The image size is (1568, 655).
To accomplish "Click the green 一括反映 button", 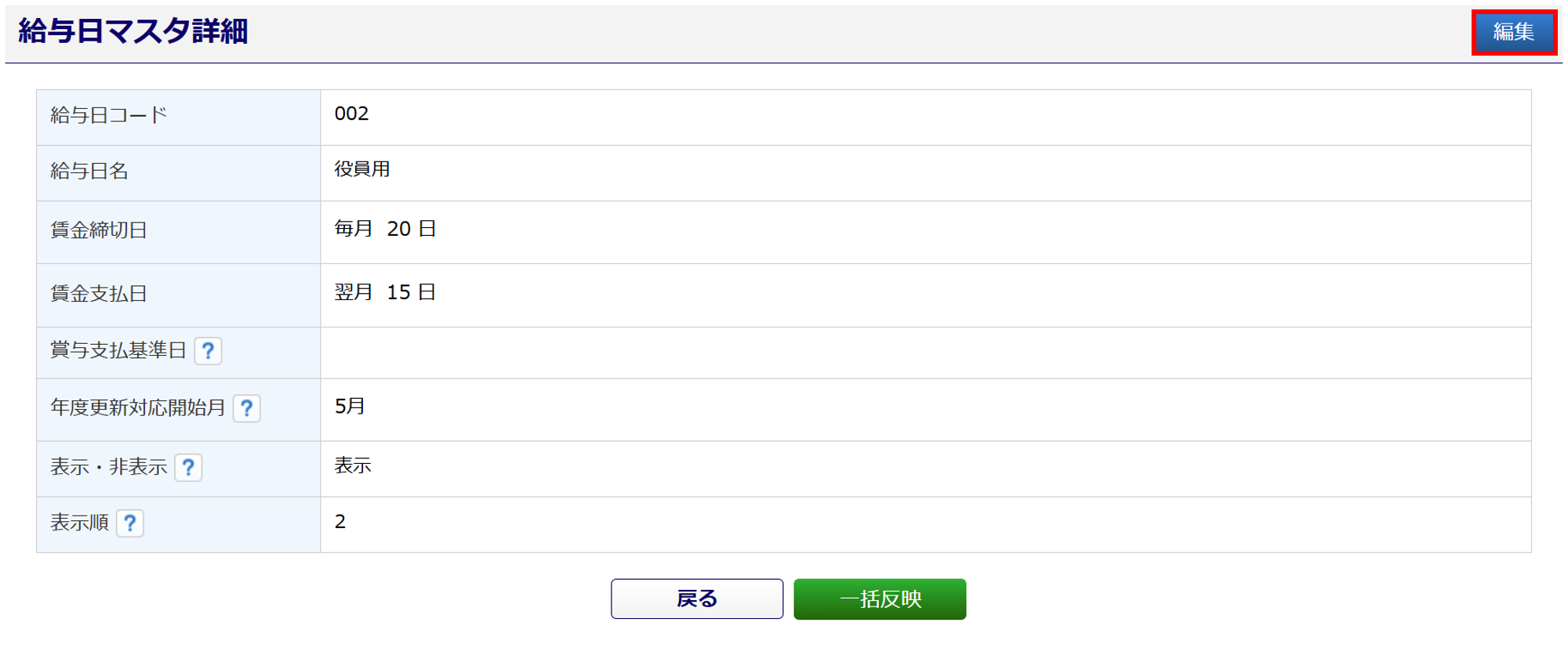I will click(x=880, y=599).
